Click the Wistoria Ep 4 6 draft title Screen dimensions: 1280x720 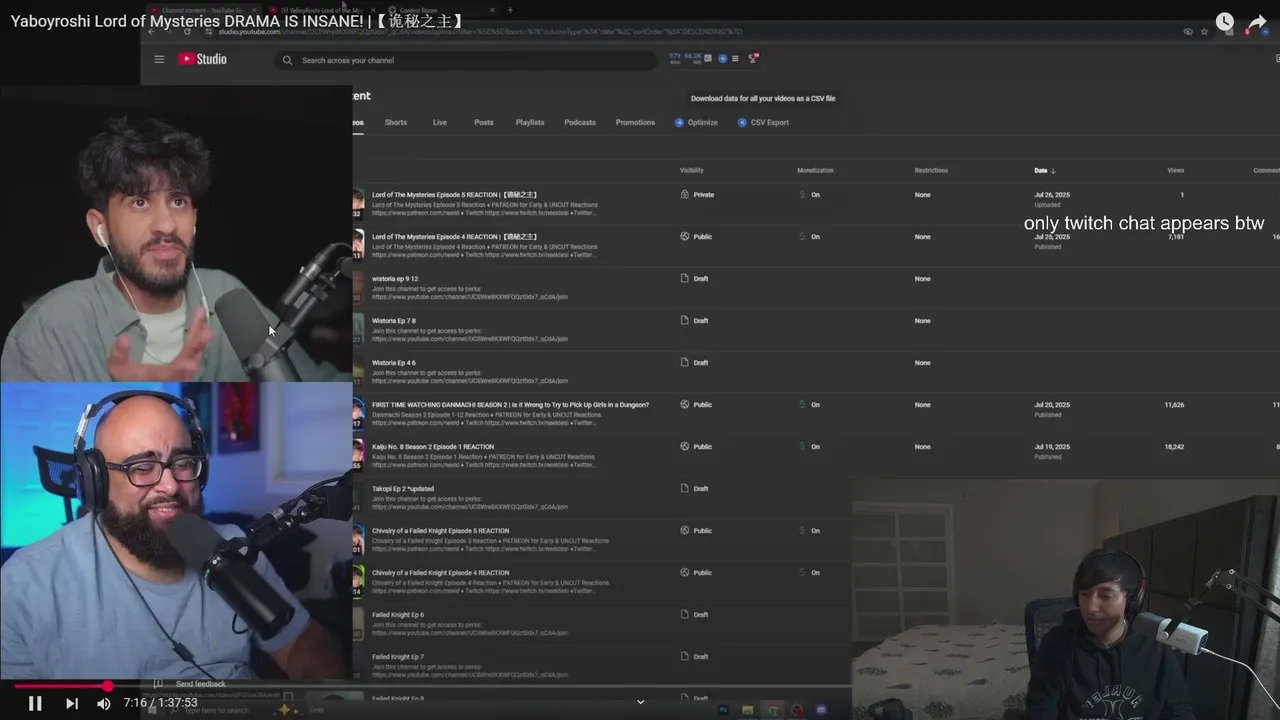394,363
